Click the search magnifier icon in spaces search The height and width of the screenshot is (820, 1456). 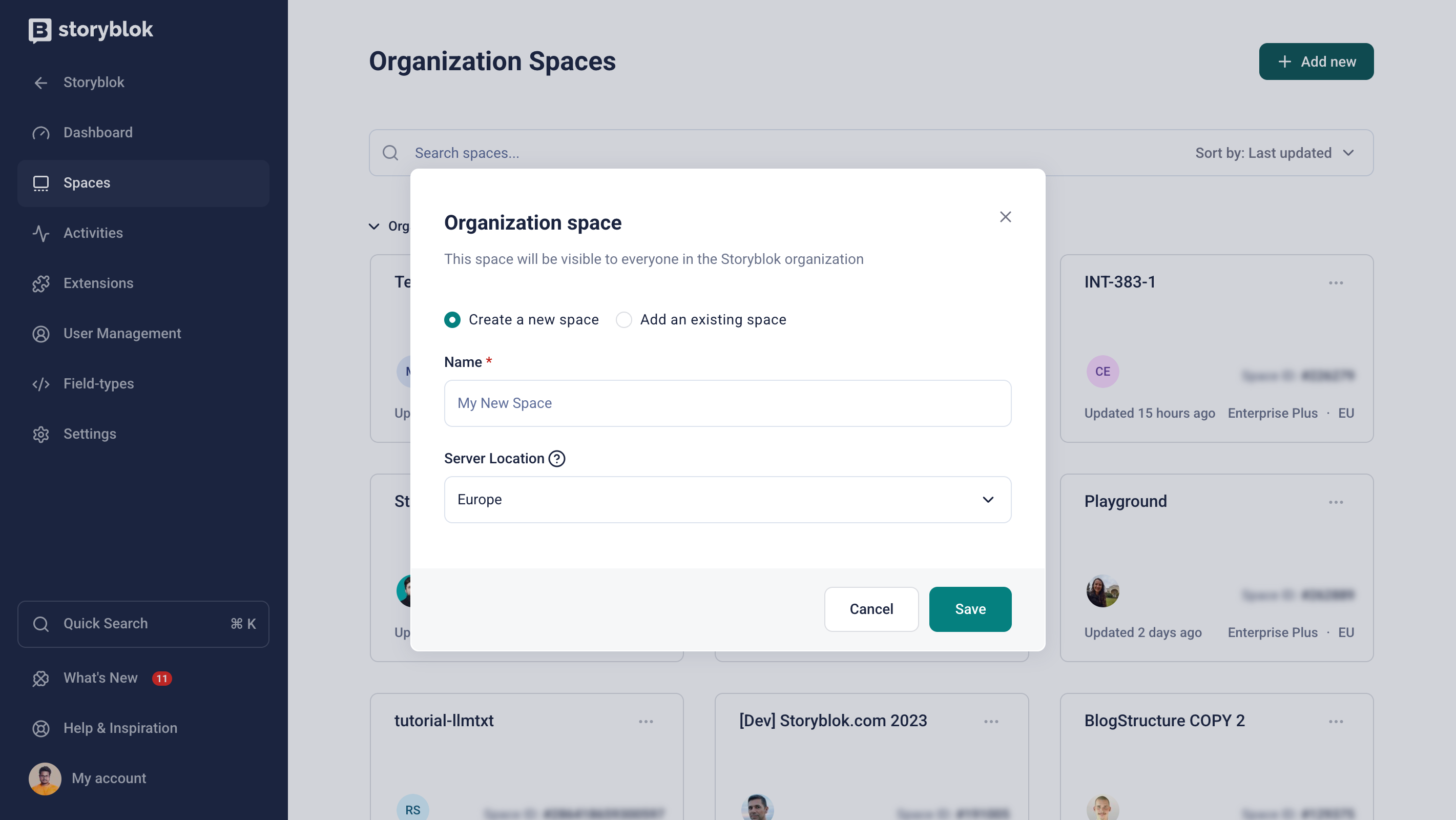pos(390,153)
